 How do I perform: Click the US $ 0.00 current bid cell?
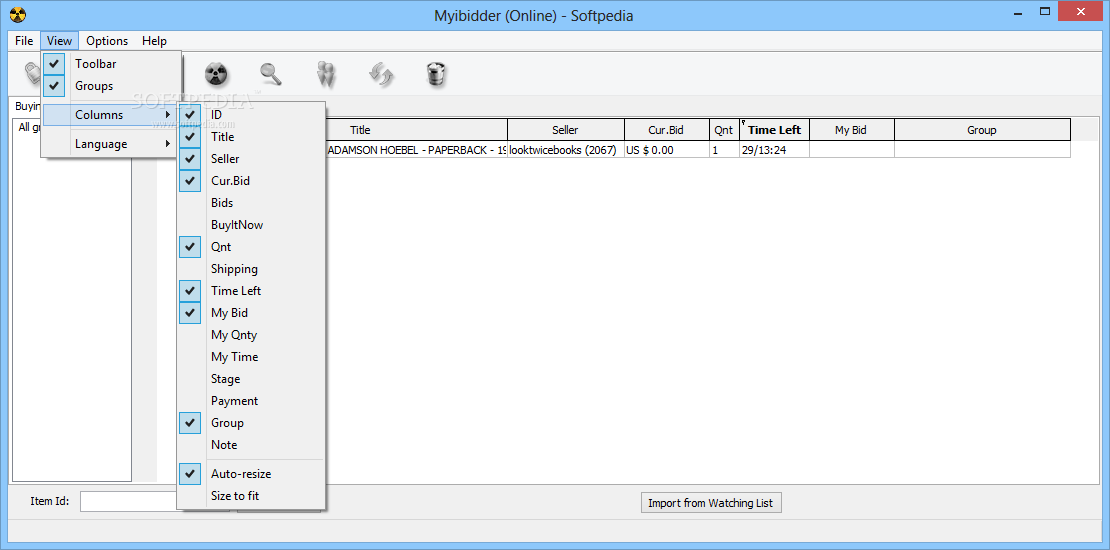(x=667, y=150)
